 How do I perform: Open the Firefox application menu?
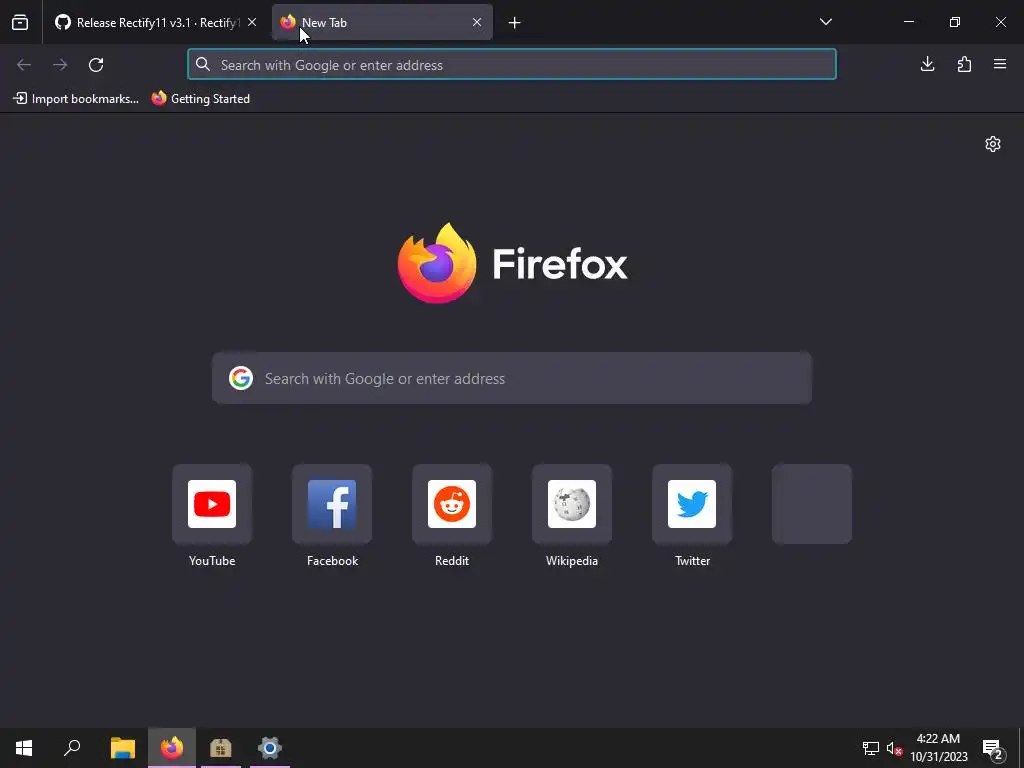point(1000,64)
